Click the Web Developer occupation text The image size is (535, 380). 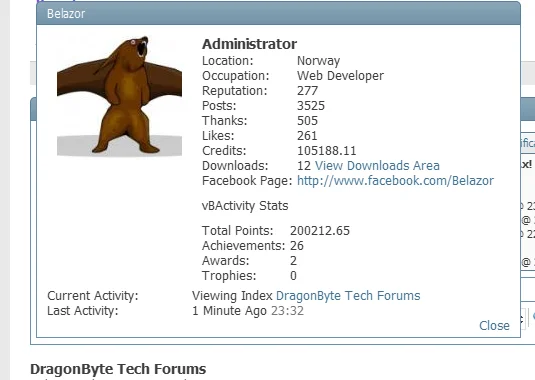pos(341,76)
